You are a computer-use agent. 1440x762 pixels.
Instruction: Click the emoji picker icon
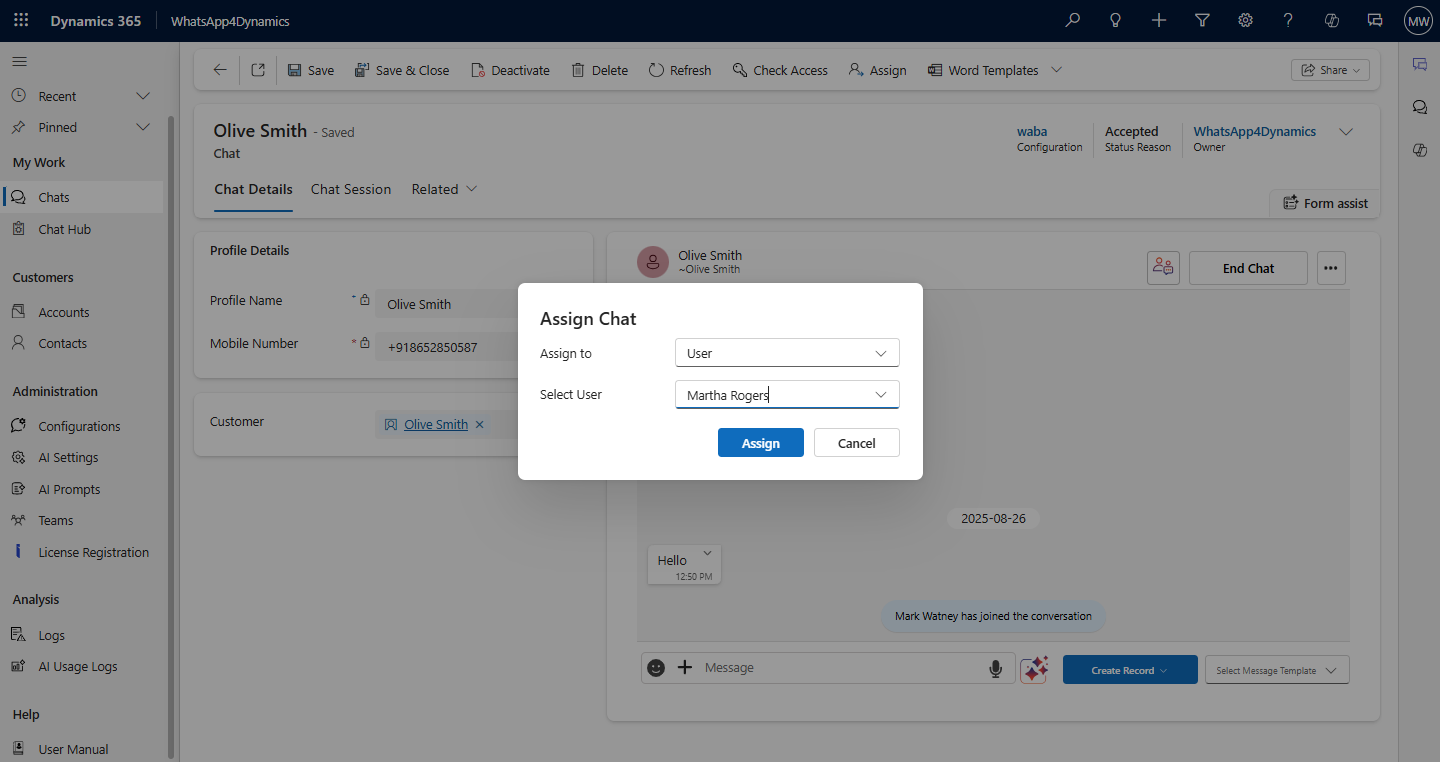[656, 668]
